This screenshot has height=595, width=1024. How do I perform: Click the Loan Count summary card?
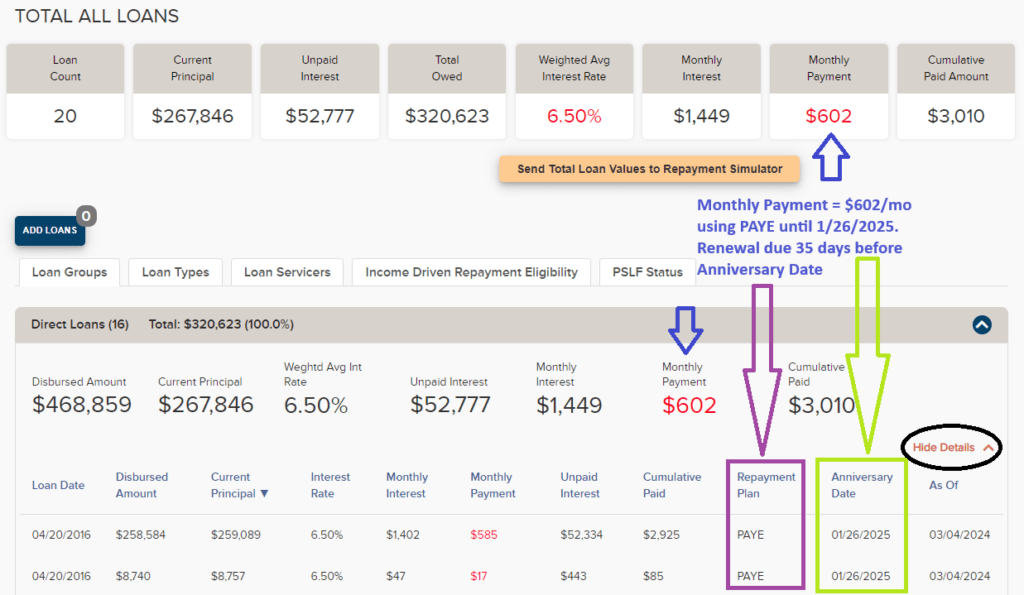click(65, 92)
